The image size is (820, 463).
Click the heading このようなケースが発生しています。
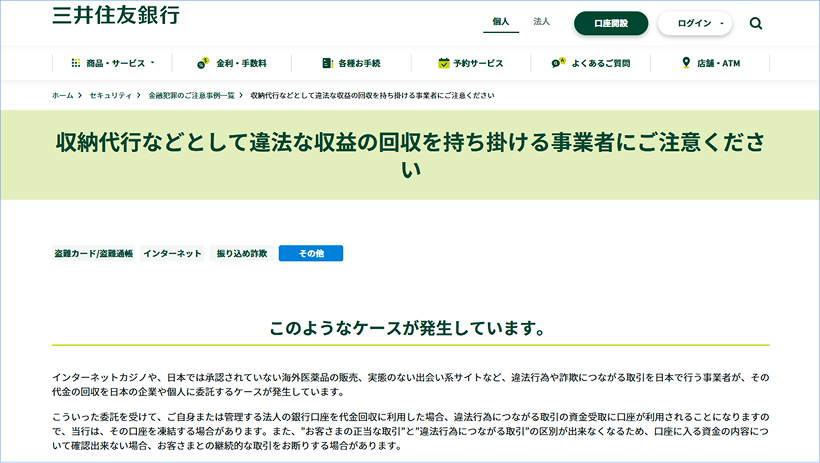408,328
